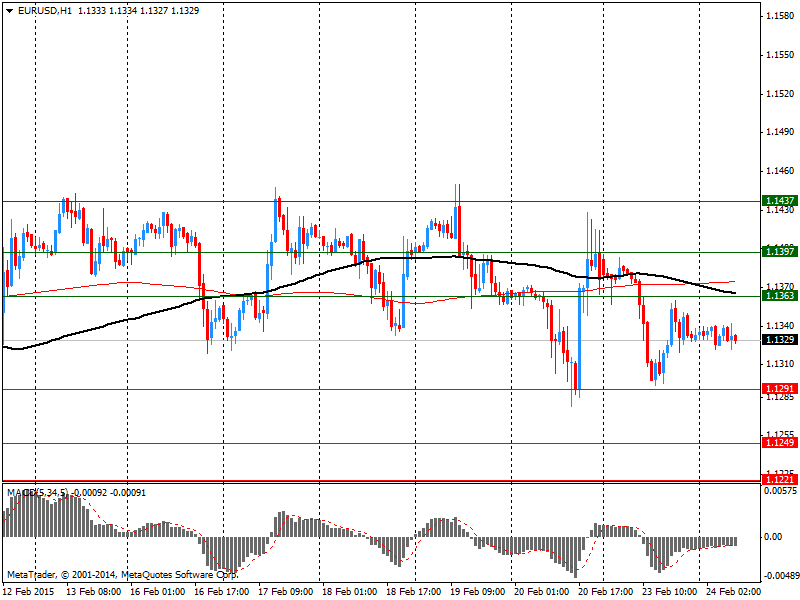Click the 18 Feb 01:00 time label
This screenshot has width=800, height=600.
[349, 592]
